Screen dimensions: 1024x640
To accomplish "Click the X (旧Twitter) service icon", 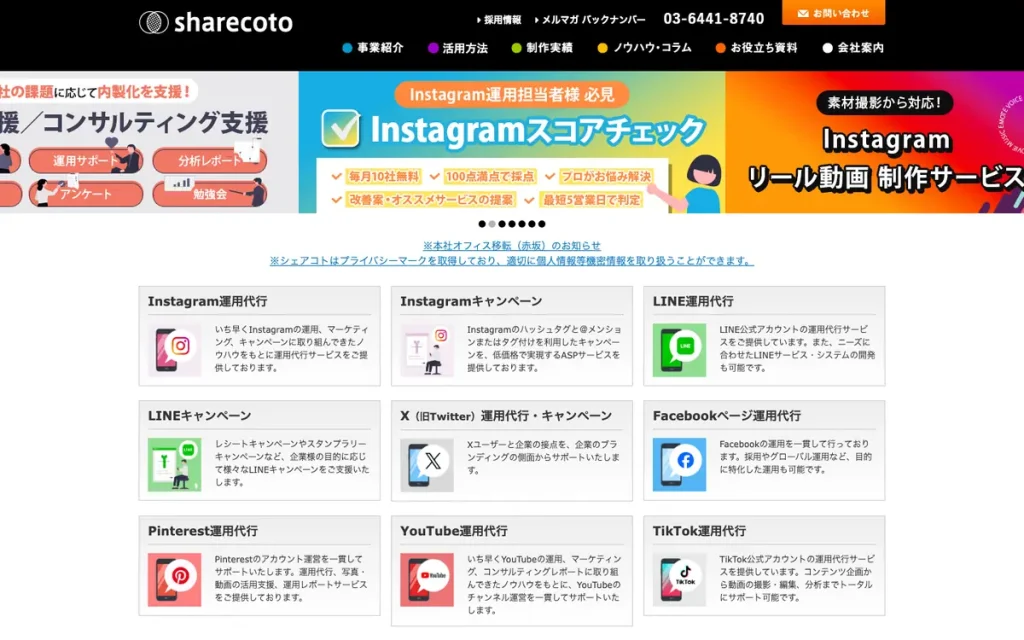I will 427,464.
